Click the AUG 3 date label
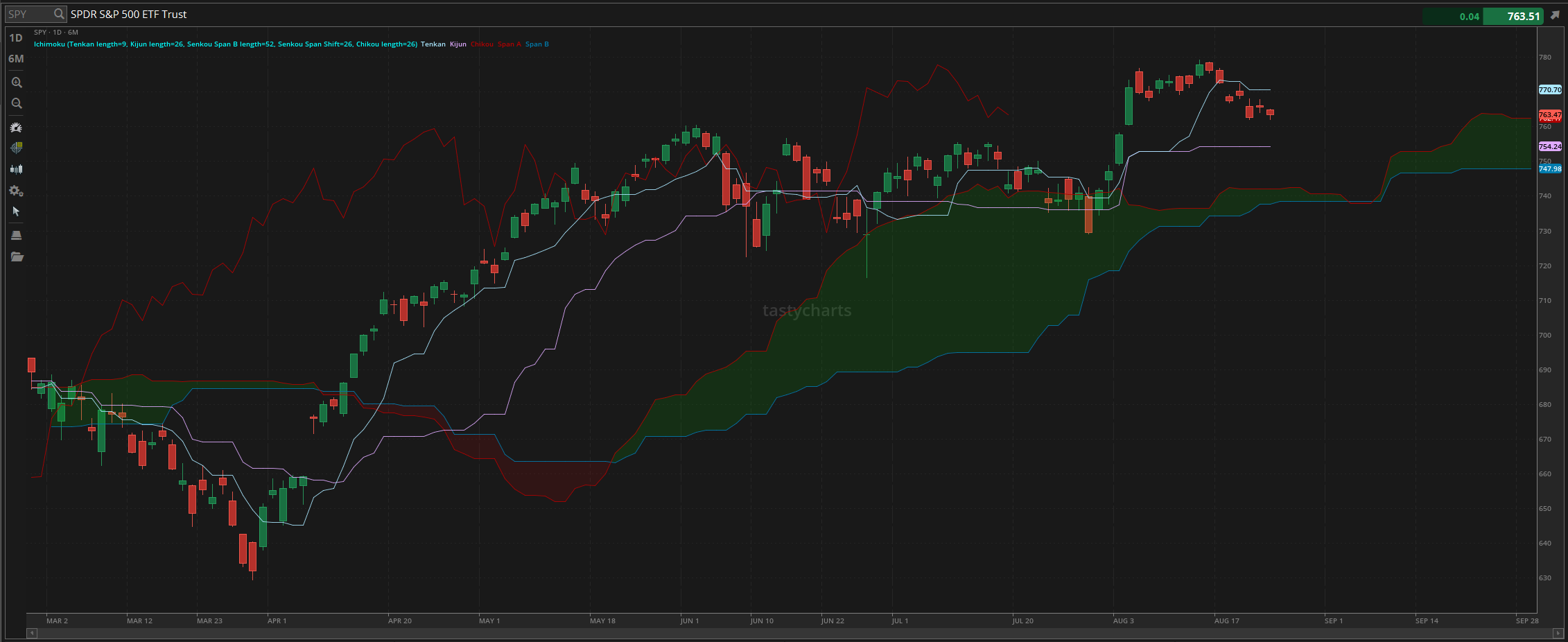The height and width of the screenshot is (642, 1568). pyautogui.click(x=1124, y=621)
